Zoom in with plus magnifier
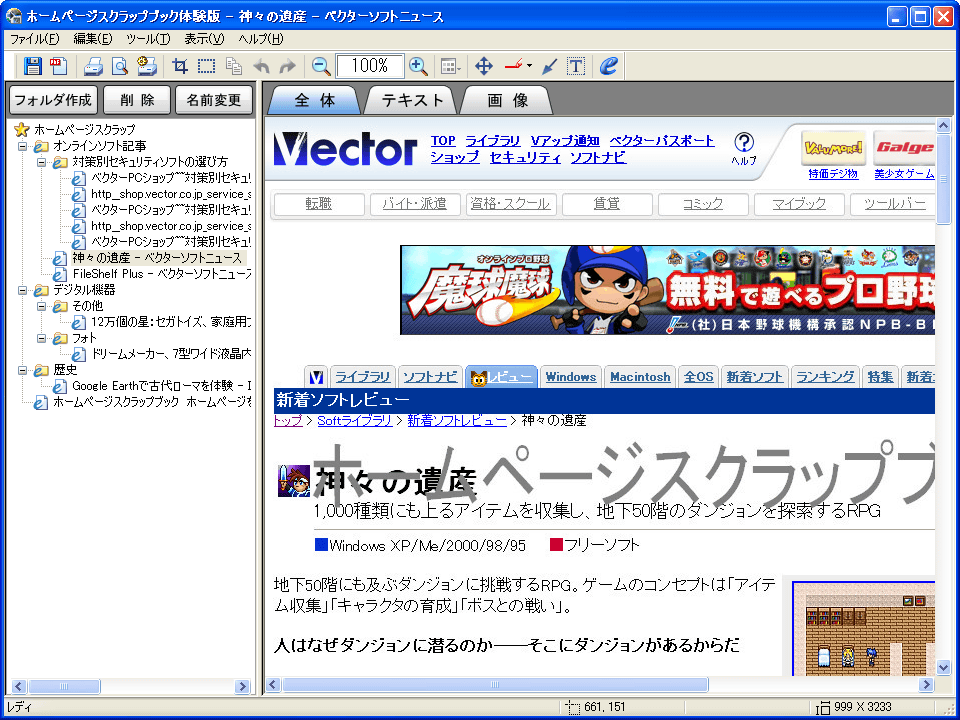The height and width of the screenshot is (720, 960). [418, 66]
